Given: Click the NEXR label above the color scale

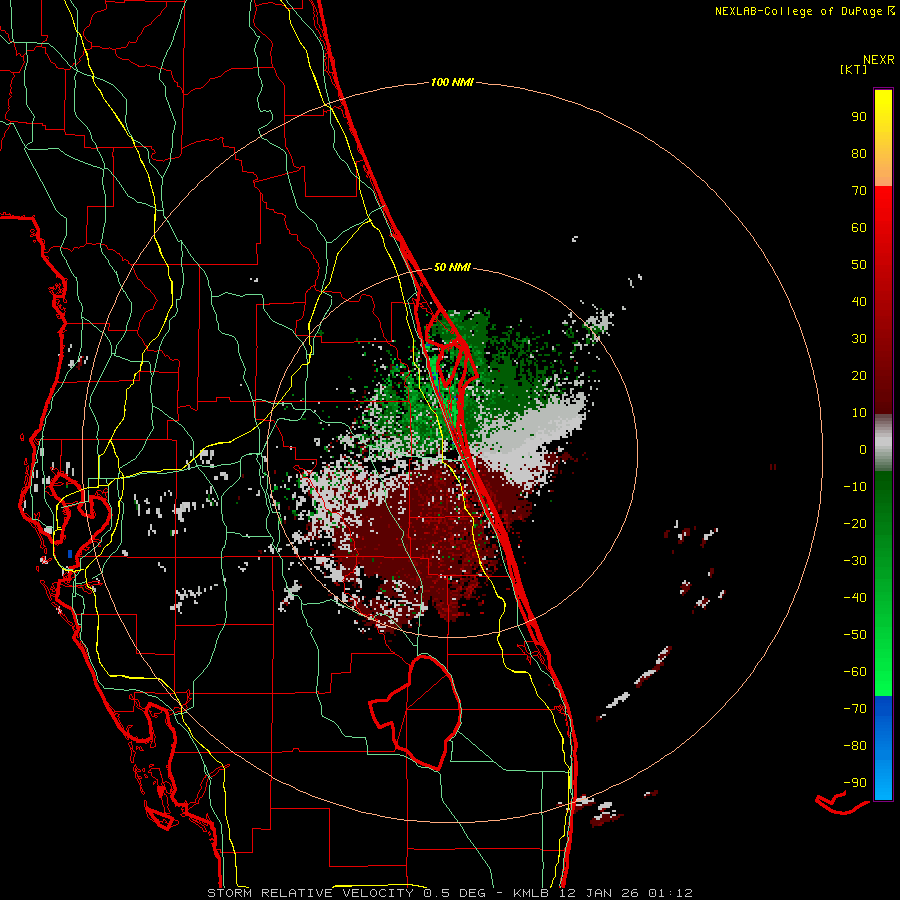Looking at the screenshot, I should 879,59.
